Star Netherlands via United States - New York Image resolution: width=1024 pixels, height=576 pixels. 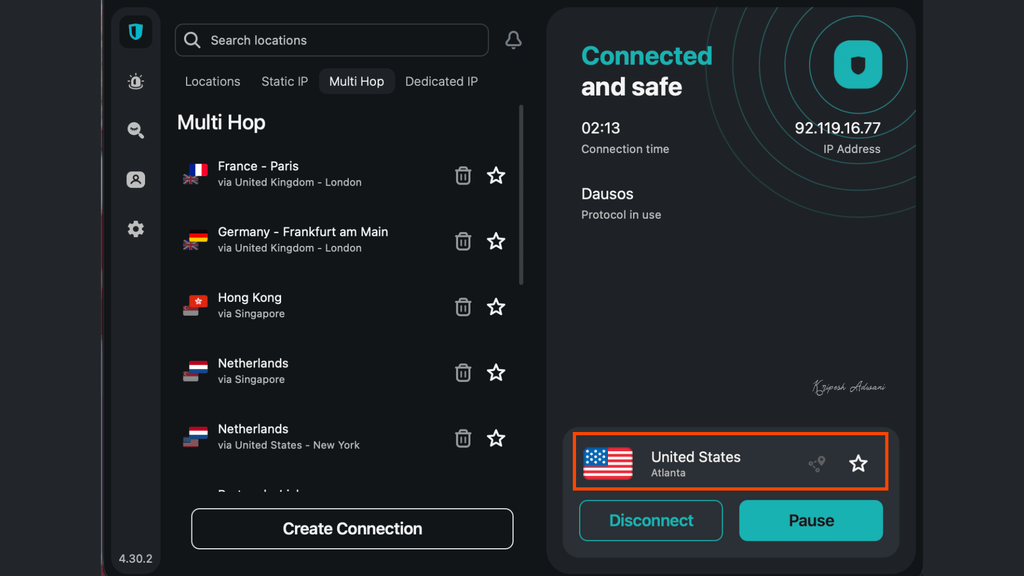click(496, 438)
